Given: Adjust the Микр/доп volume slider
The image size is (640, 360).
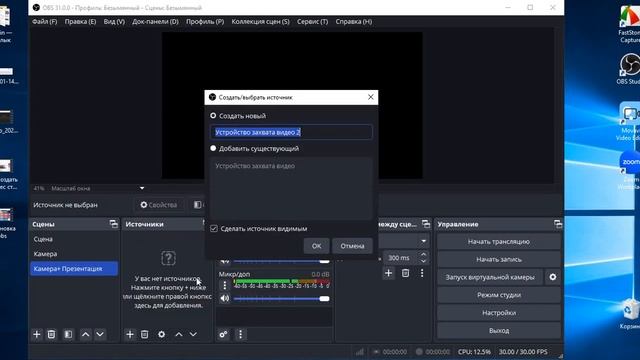Looking at the screenshot, I should coord(281,298).
